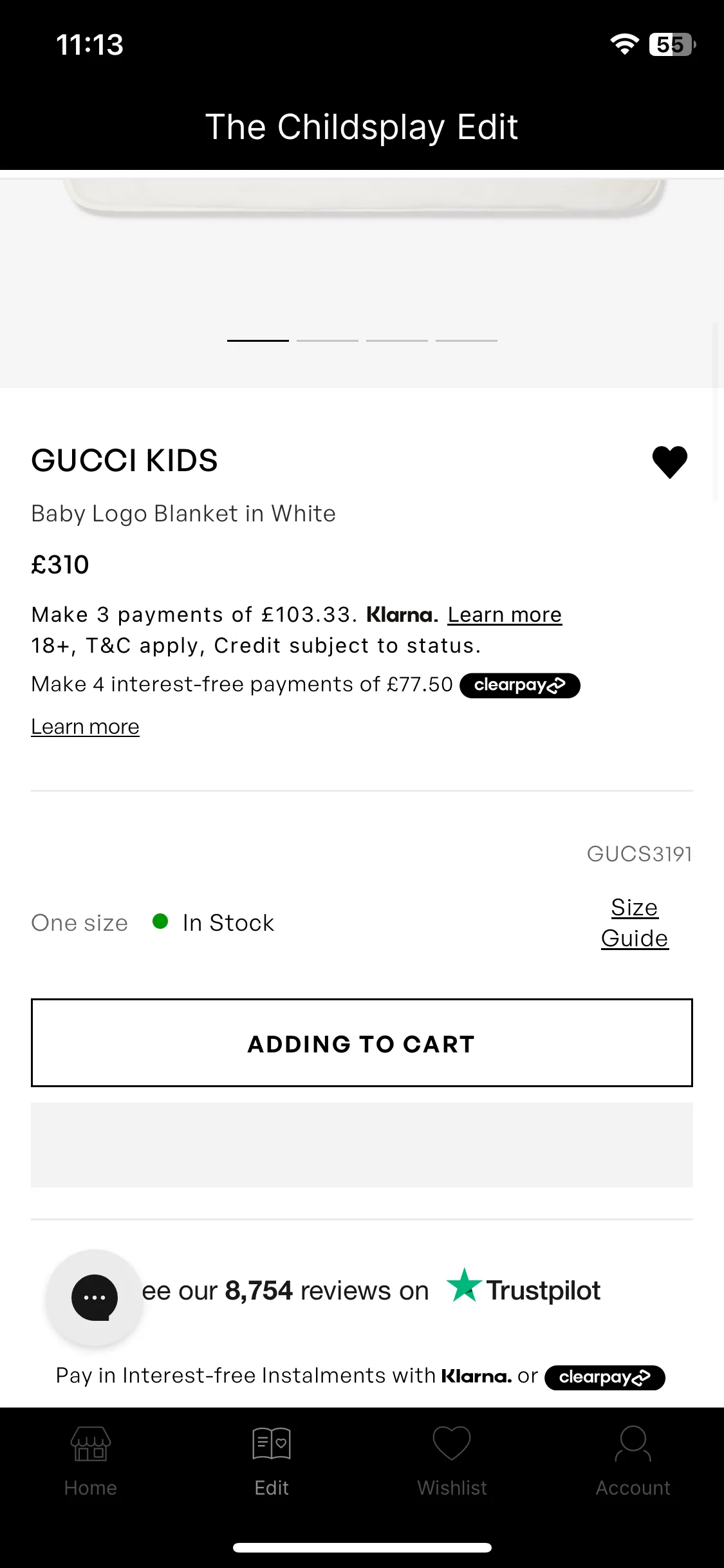The width and height of the screenshot is (724, 1568).
Task: Tap the clearpay logo in instalments banner
Action: tap(604, 1377)
